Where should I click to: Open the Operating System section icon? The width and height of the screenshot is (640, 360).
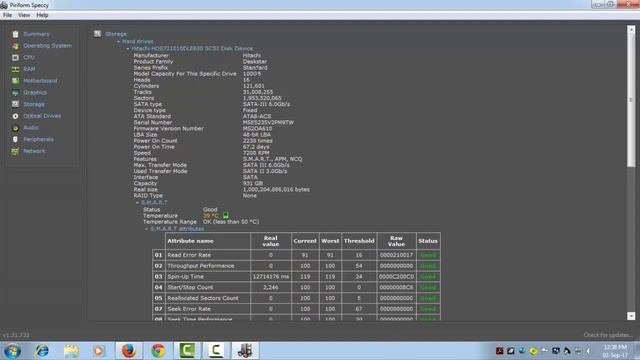pos(15,46)
